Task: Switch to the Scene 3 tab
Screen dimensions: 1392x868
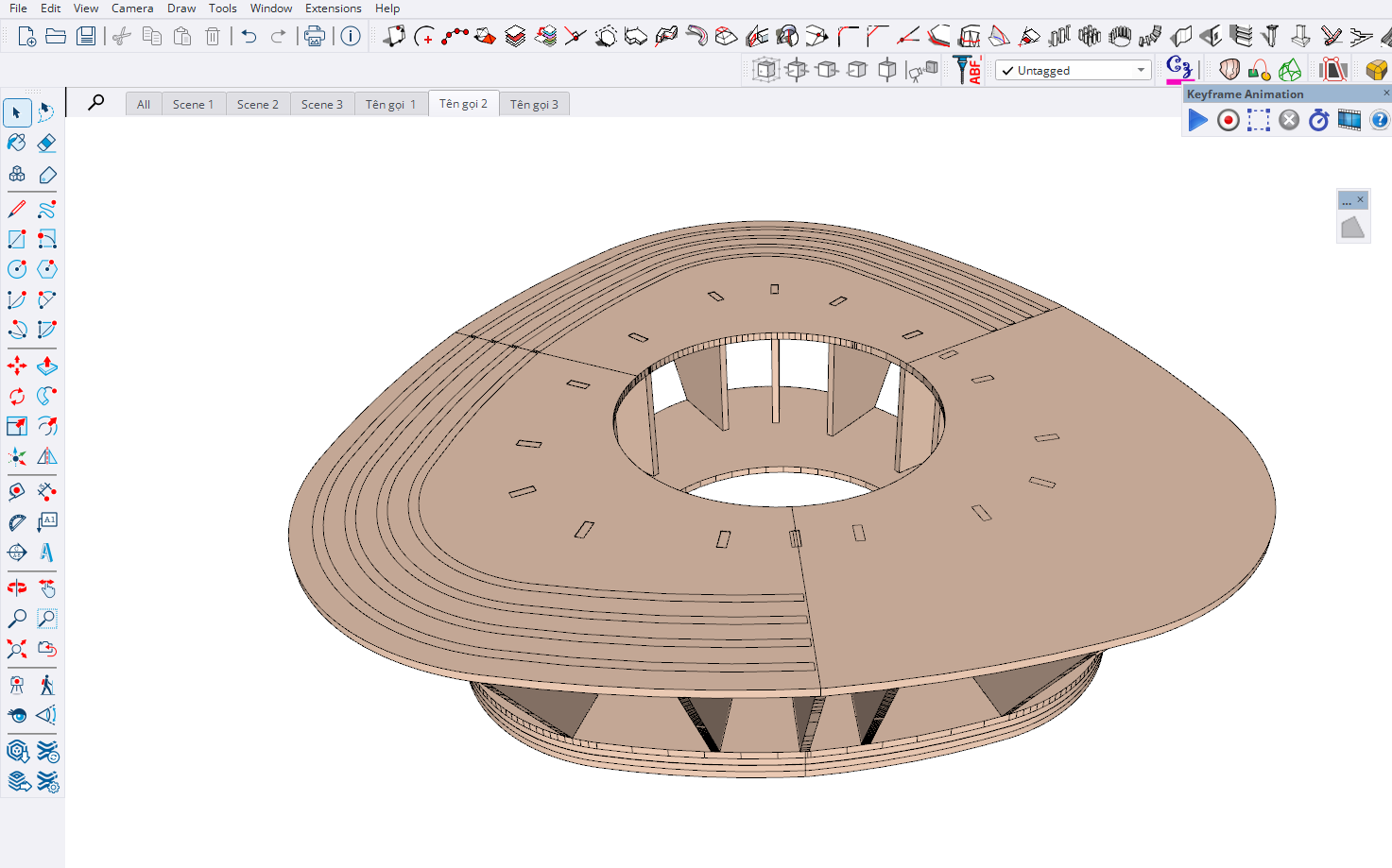Action: click(321, 104)
